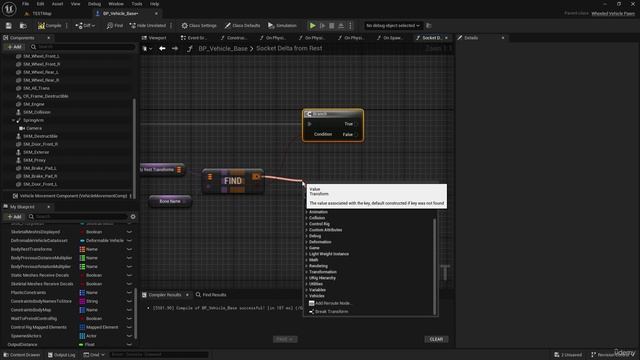This screenshot has width=640, height=360.
Task: Open the Tools menu
Action: tap(137, 4)
